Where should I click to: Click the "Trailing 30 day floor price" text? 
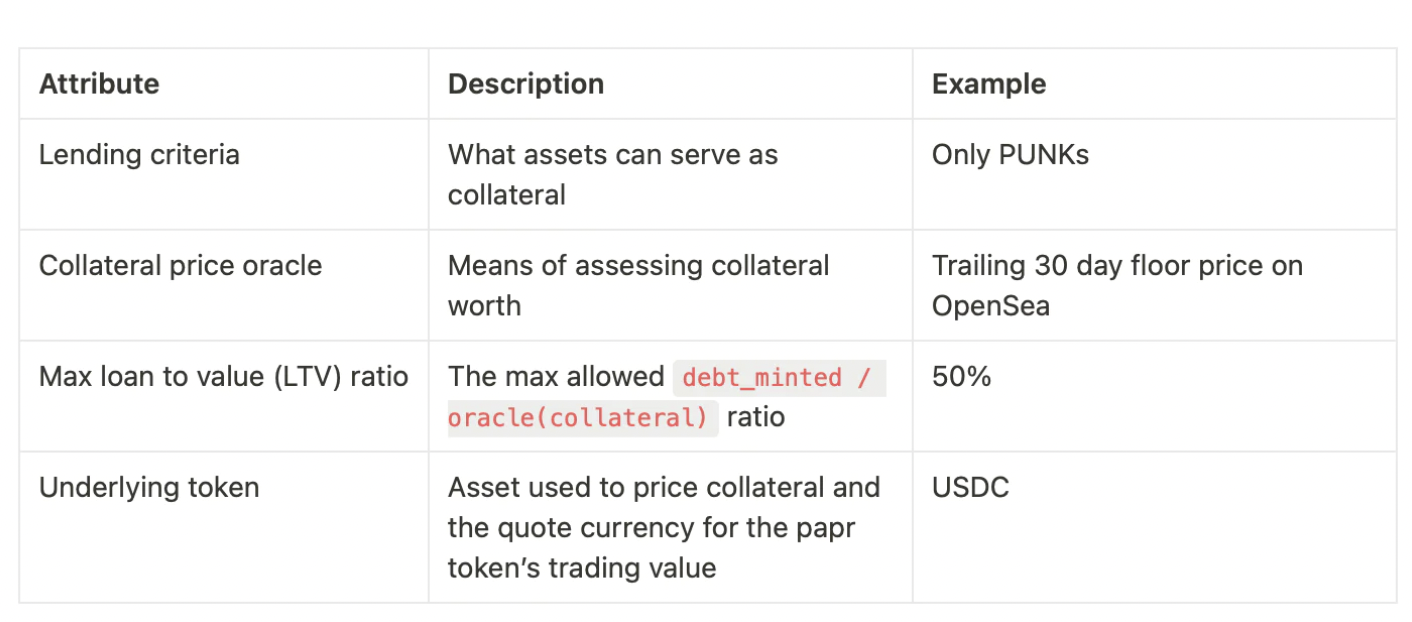1116,266
